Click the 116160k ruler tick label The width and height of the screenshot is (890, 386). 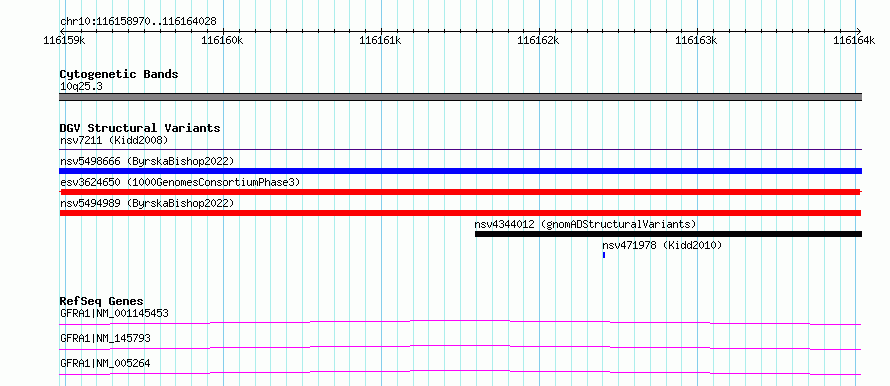click(x=222, y=40)
